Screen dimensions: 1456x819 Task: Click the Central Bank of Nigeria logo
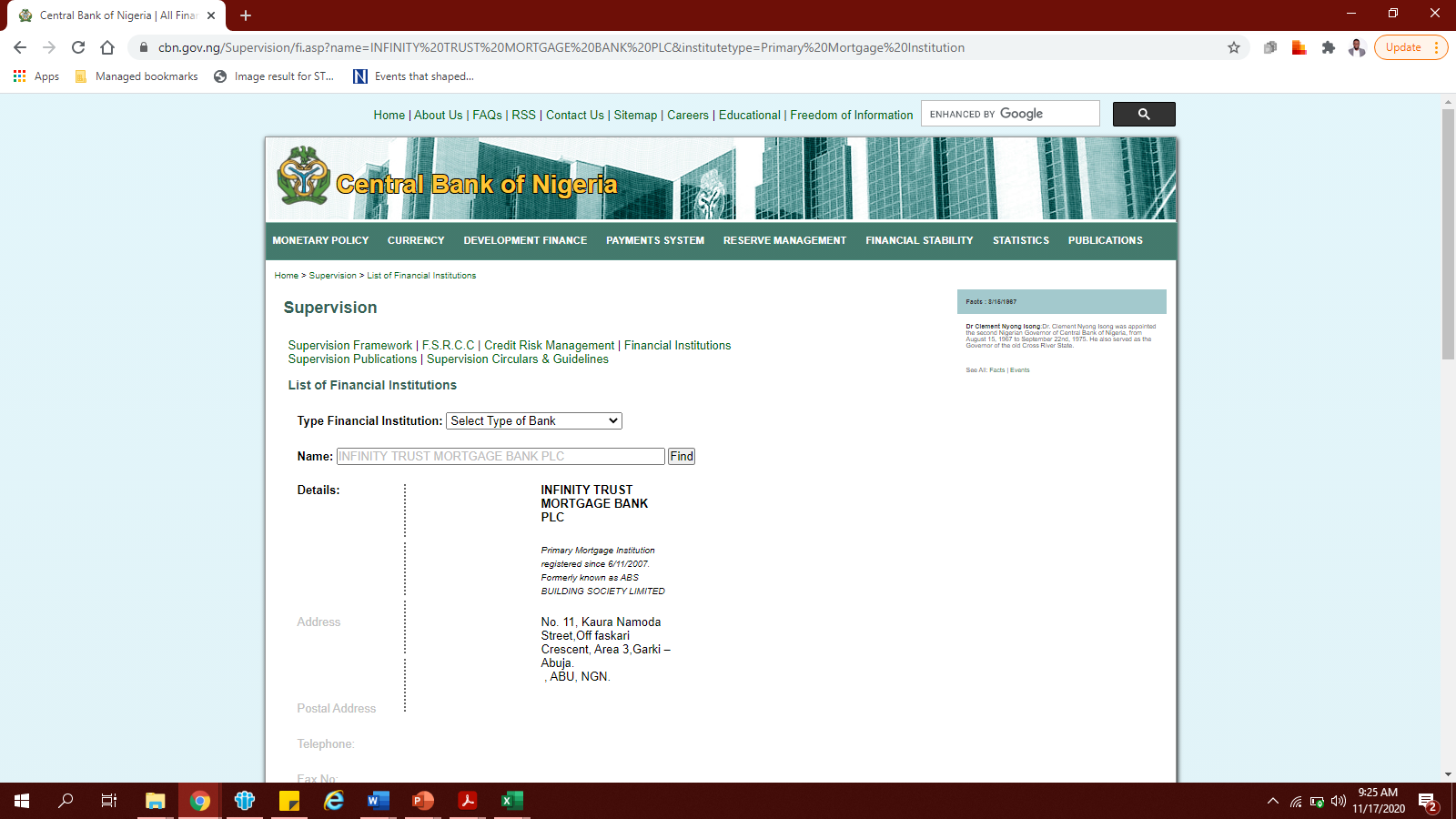coord(304,176)
